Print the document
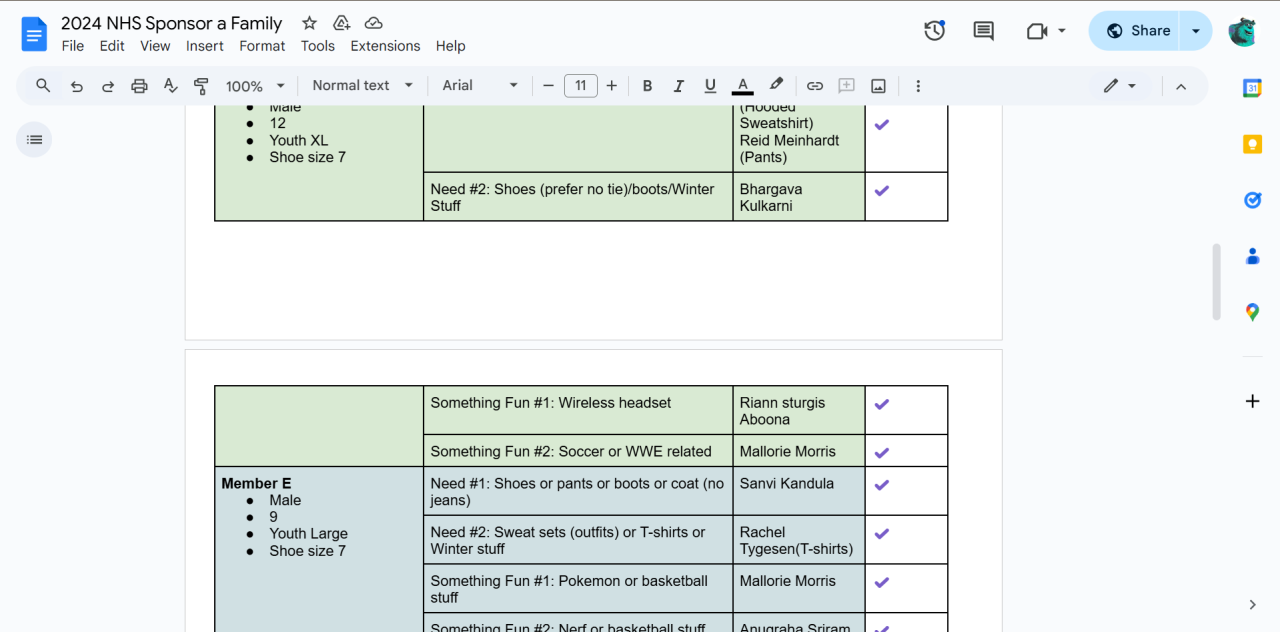This screenshot has height=632, width=1280. pos(139,86)
